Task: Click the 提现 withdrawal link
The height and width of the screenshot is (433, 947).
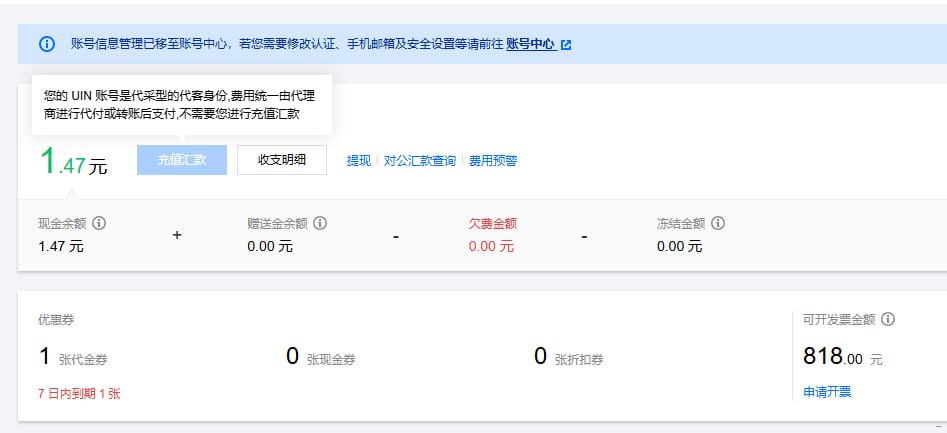Action: pyautogui.click(x=358, y=161)
